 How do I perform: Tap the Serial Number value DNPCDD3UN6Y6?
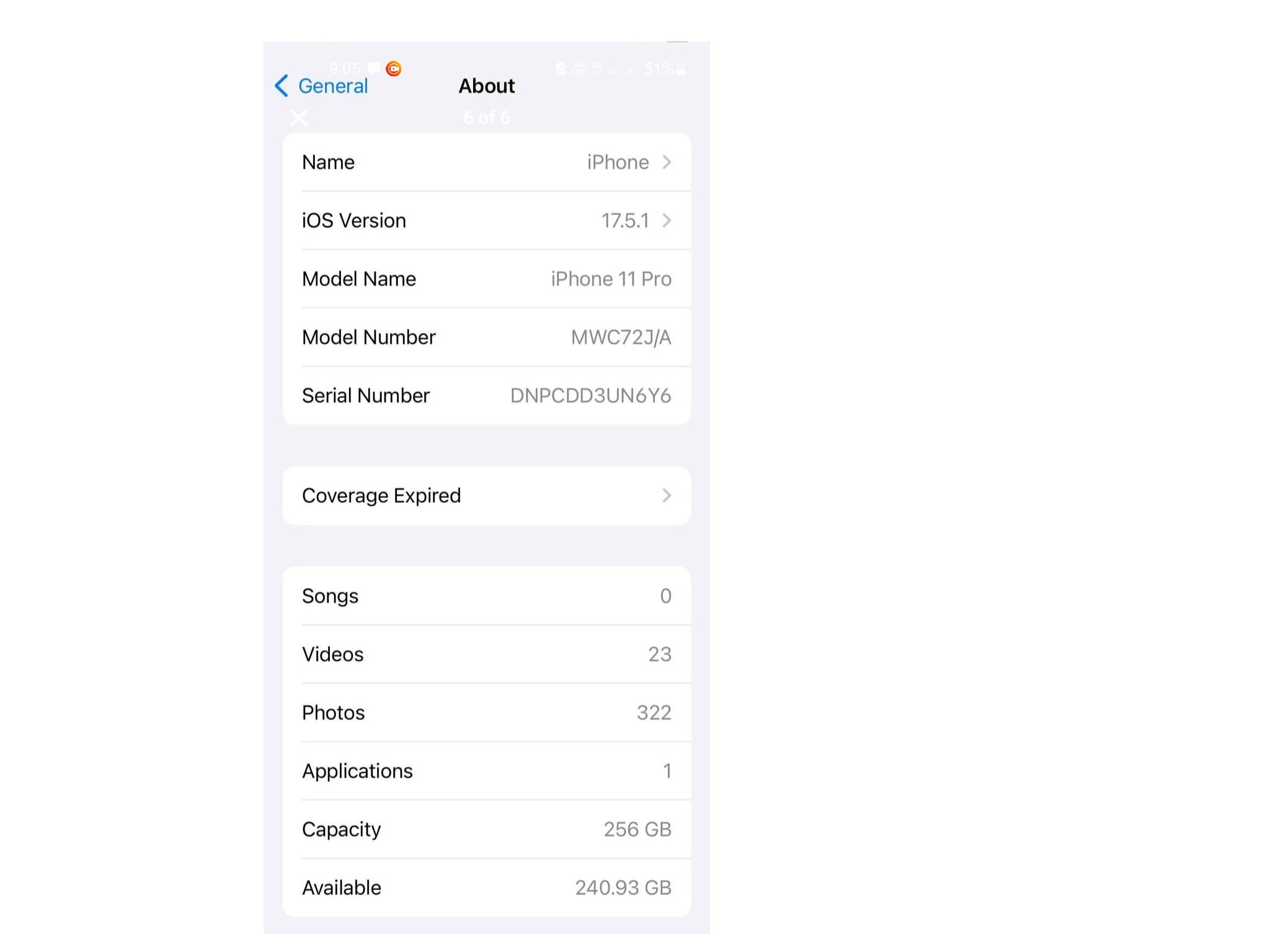590,395
